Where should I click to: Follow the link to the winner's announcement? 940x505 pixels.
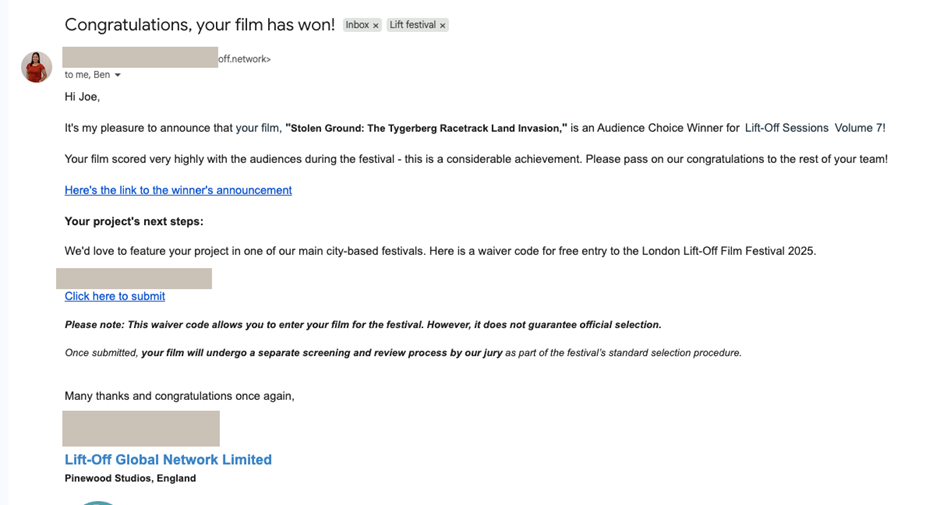(178, 190)
